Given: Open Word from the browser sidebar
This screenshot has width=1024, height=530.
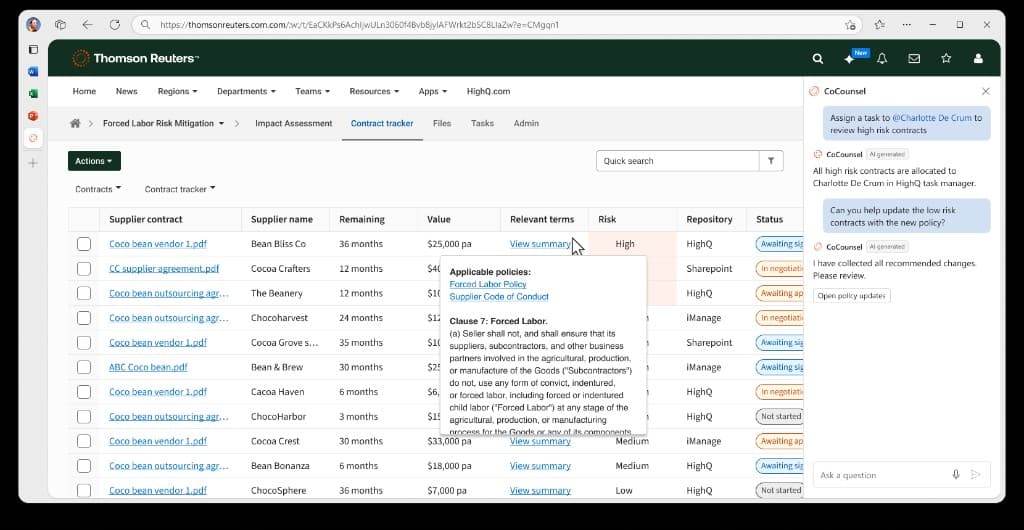Looking at the screenshot, I should (x=33, y=72).
